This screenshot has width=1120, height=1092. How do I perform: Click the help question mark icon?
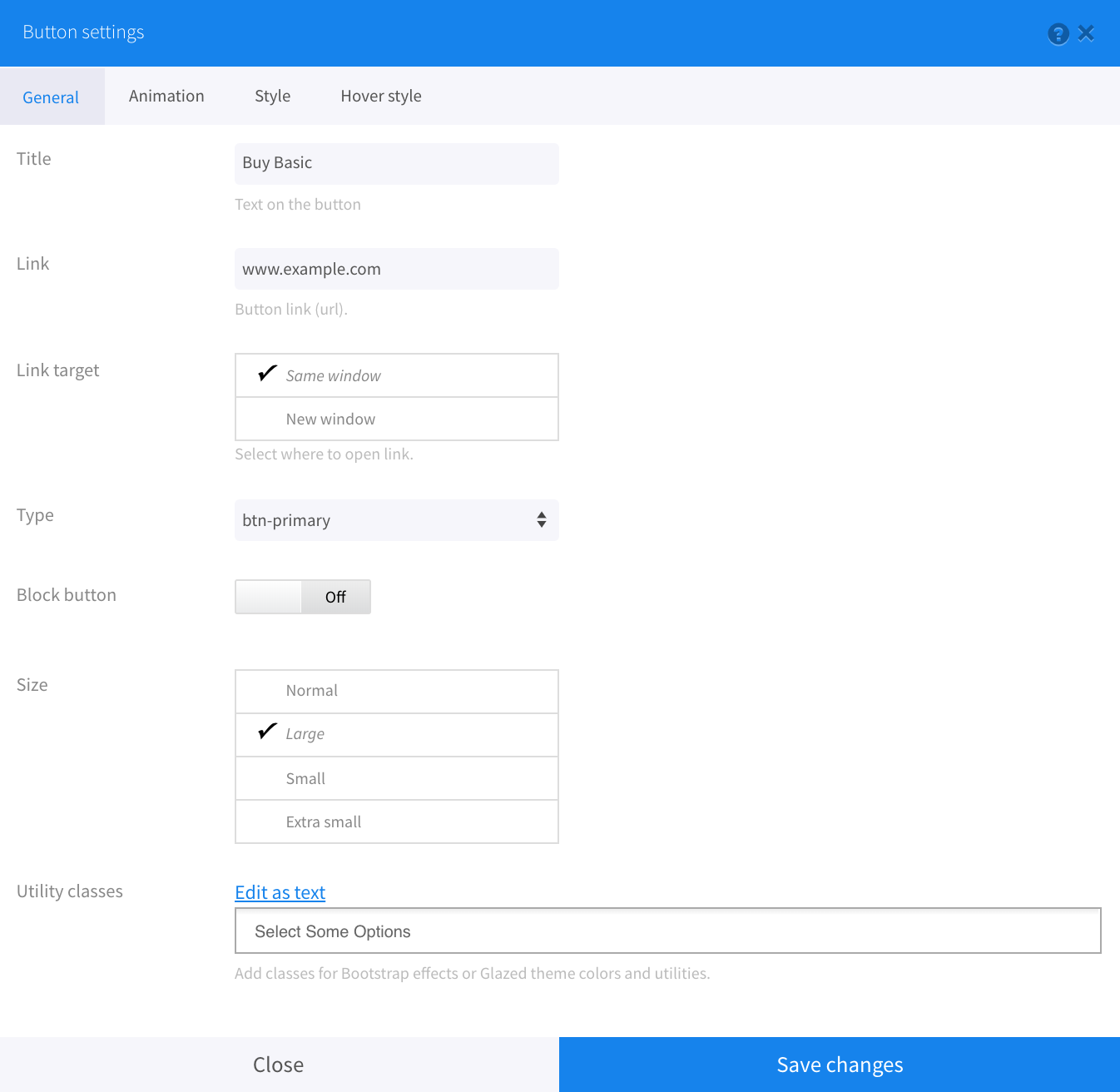1058,34
